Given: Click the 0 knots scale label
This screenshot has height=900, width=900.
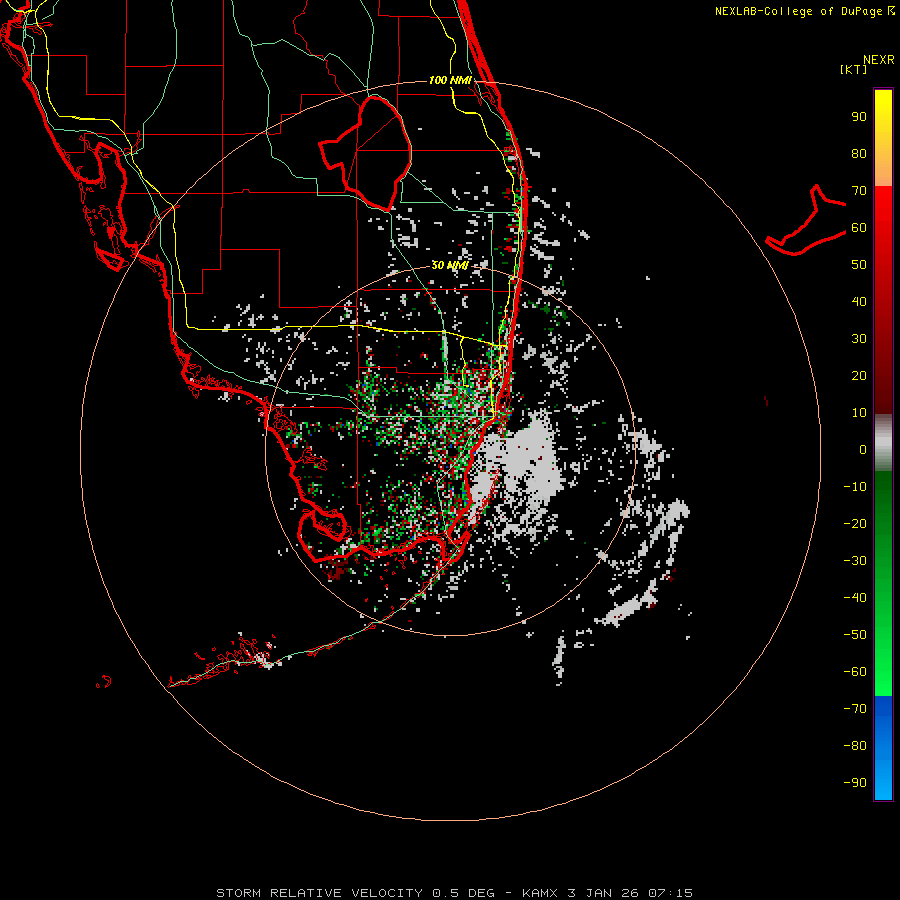Looking at the screenshot, I should (863, 450).
